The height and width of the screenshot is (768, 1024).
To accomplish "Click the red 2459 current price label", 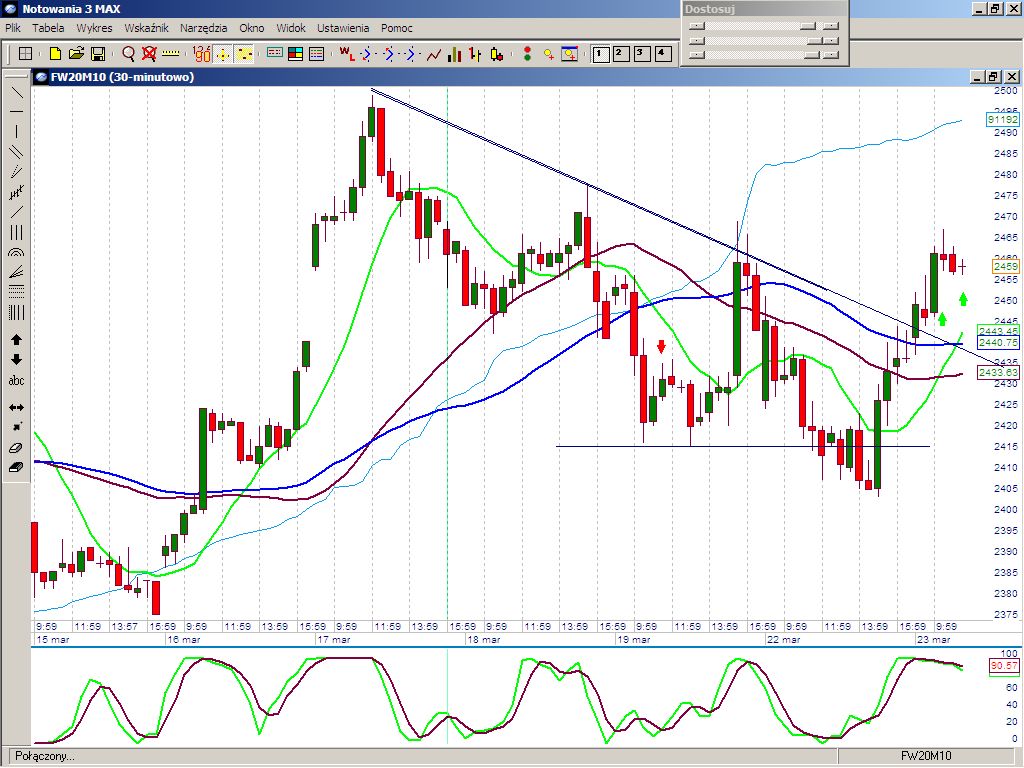I will (1005, 267).
